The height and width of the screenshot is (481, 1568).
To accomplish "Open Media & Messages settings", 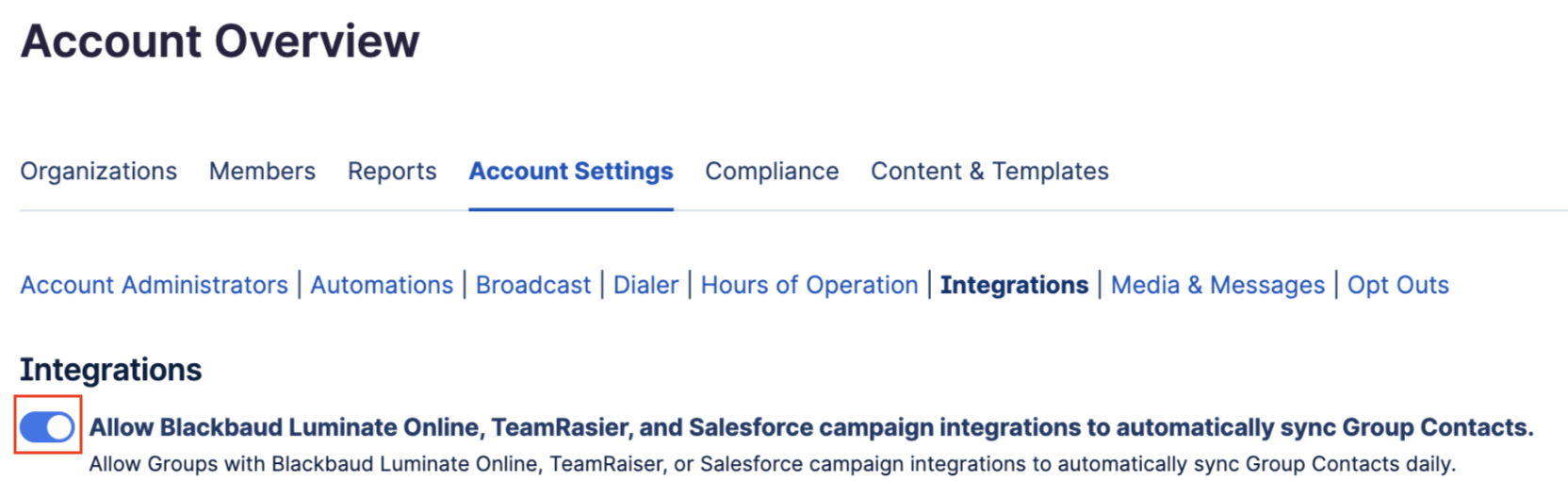I will pos(1217,285).
